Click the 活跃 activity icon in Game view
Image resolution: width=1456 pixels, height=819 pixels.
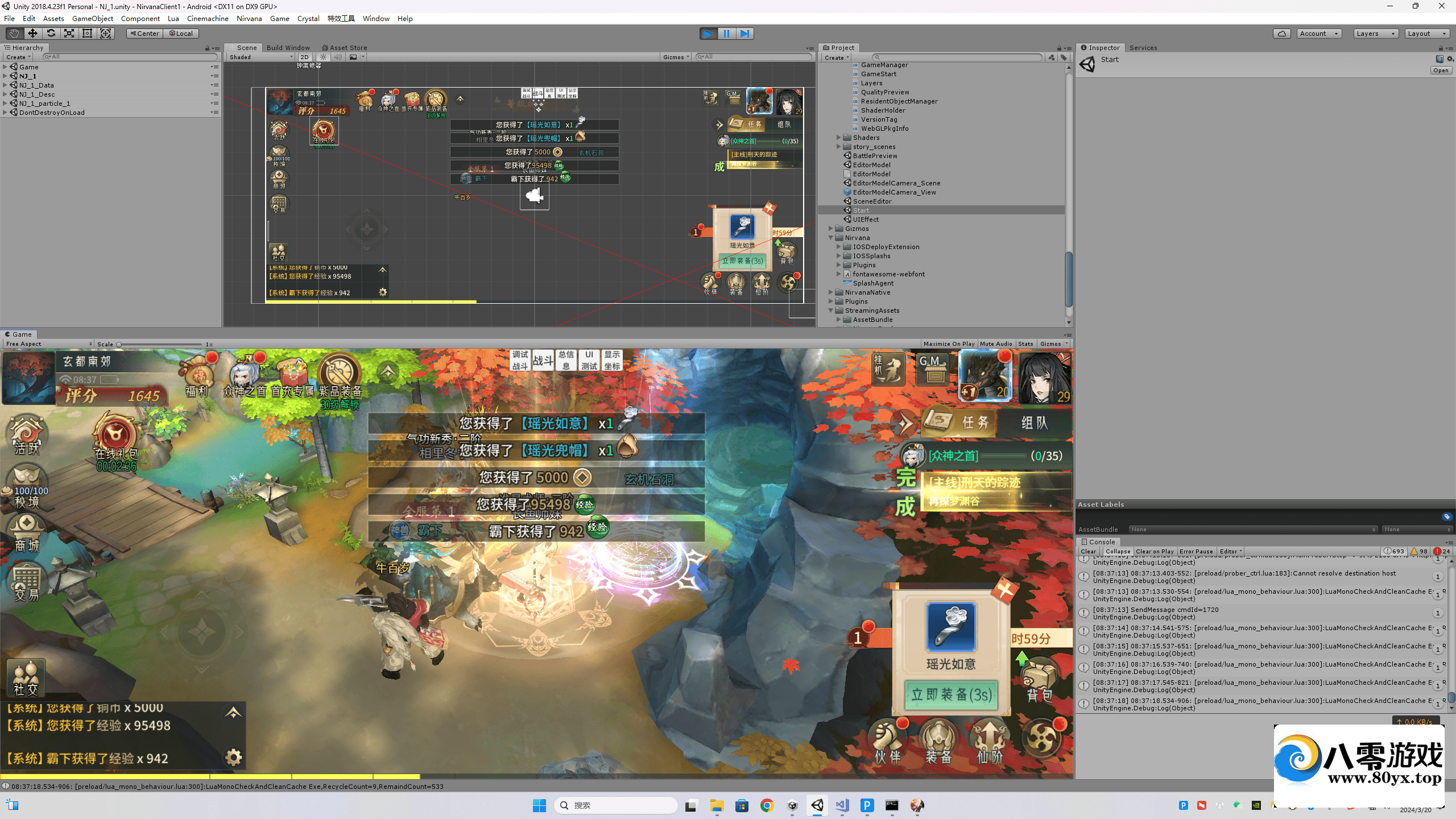click(x=27, y=435)
